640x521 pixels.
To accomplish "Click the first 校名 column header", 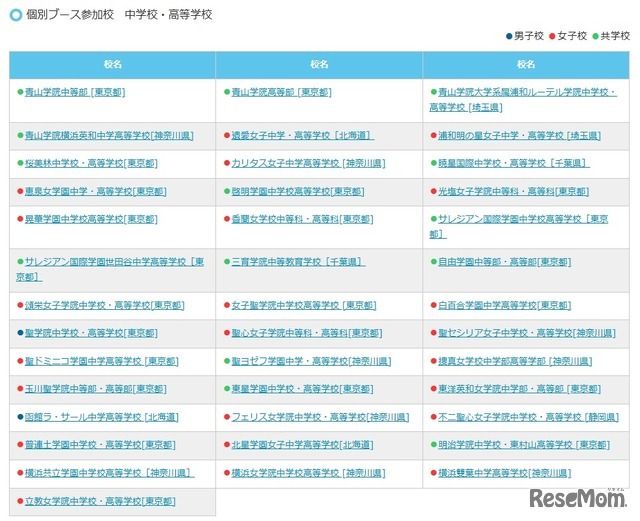I will [x=112, y=63].
